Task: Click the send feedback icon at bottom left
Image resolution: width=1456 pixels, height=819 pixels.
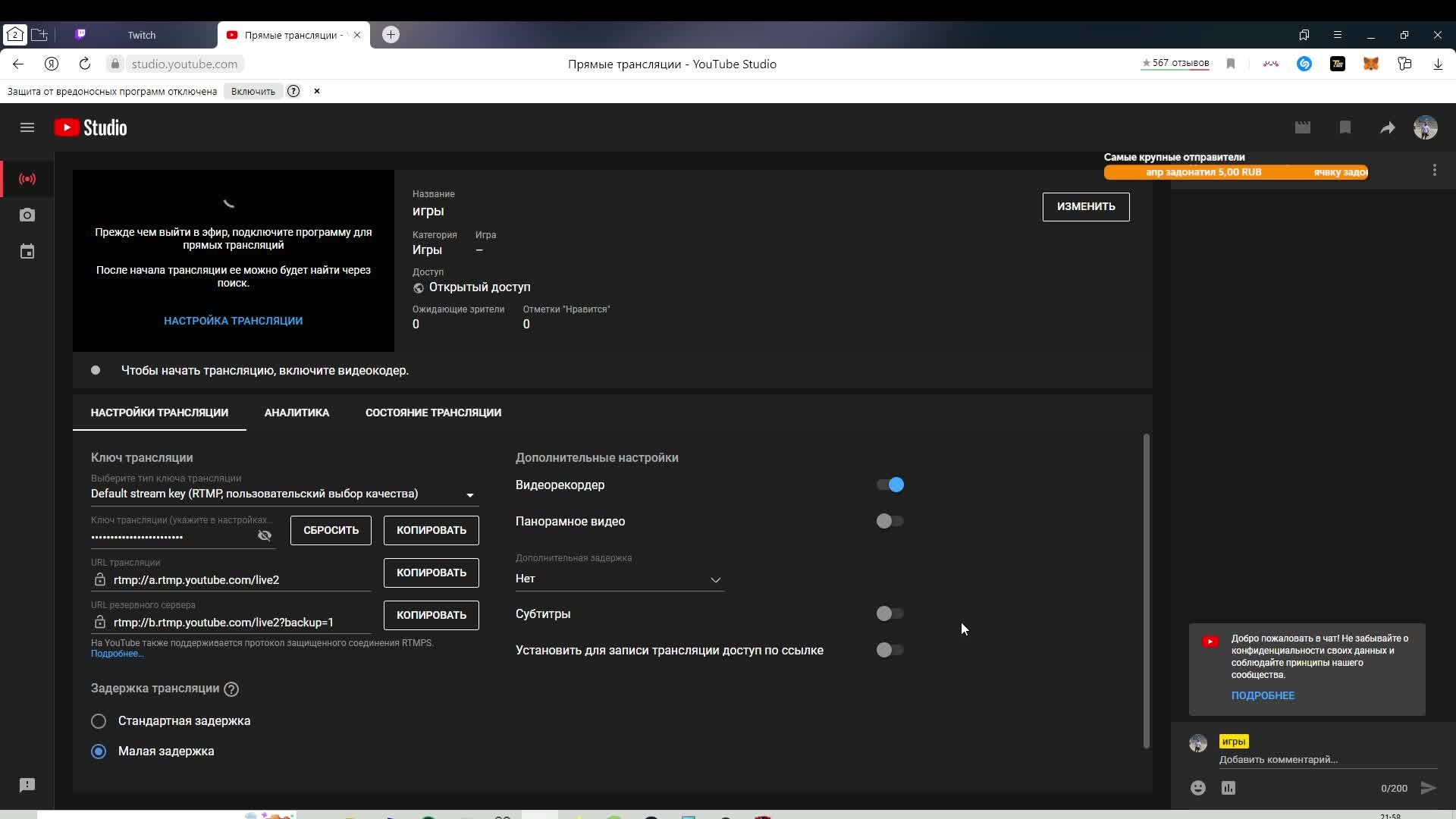Action: [27, 785]
